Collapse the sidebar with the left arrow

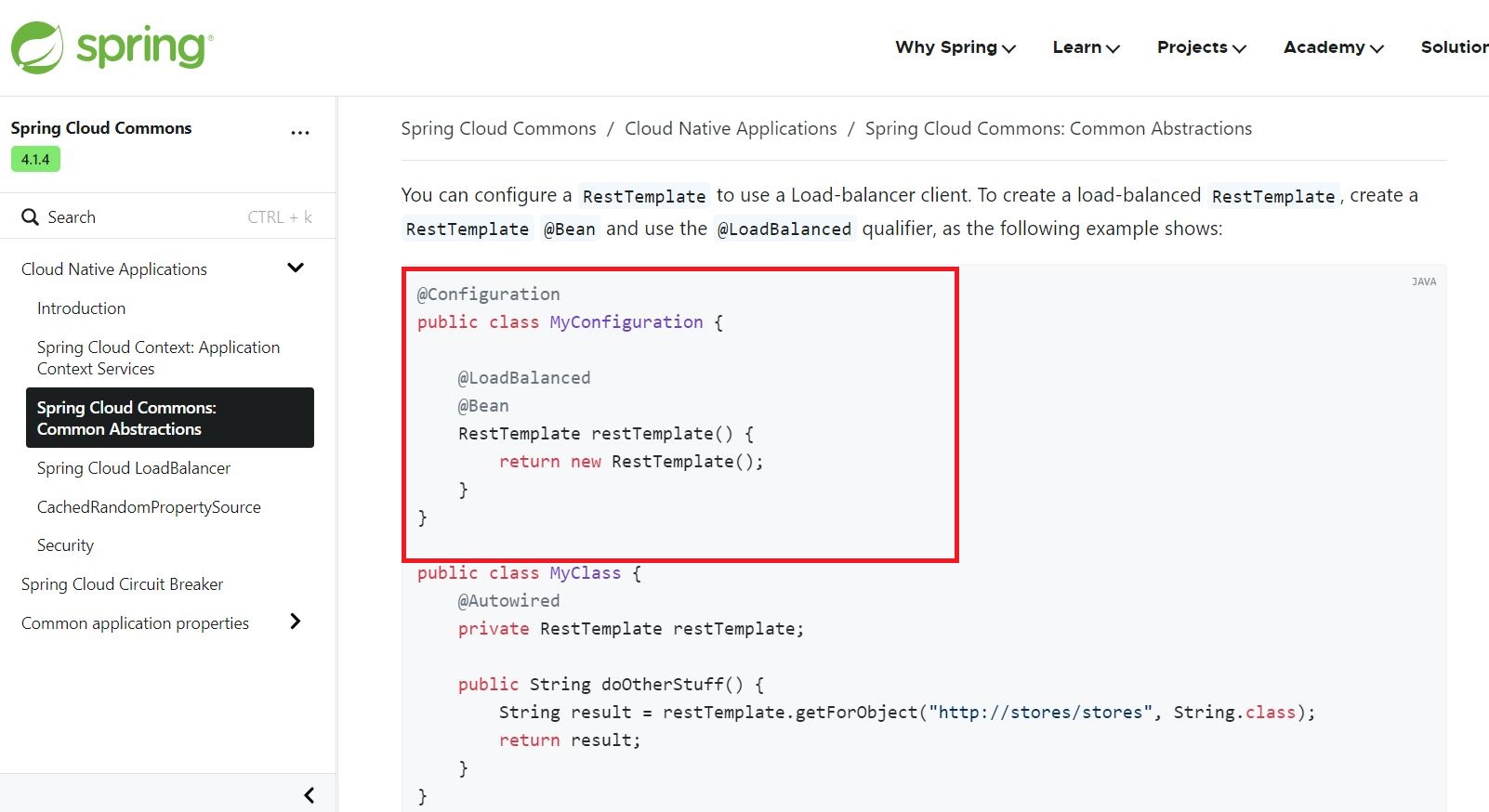(x=310, y=795)
